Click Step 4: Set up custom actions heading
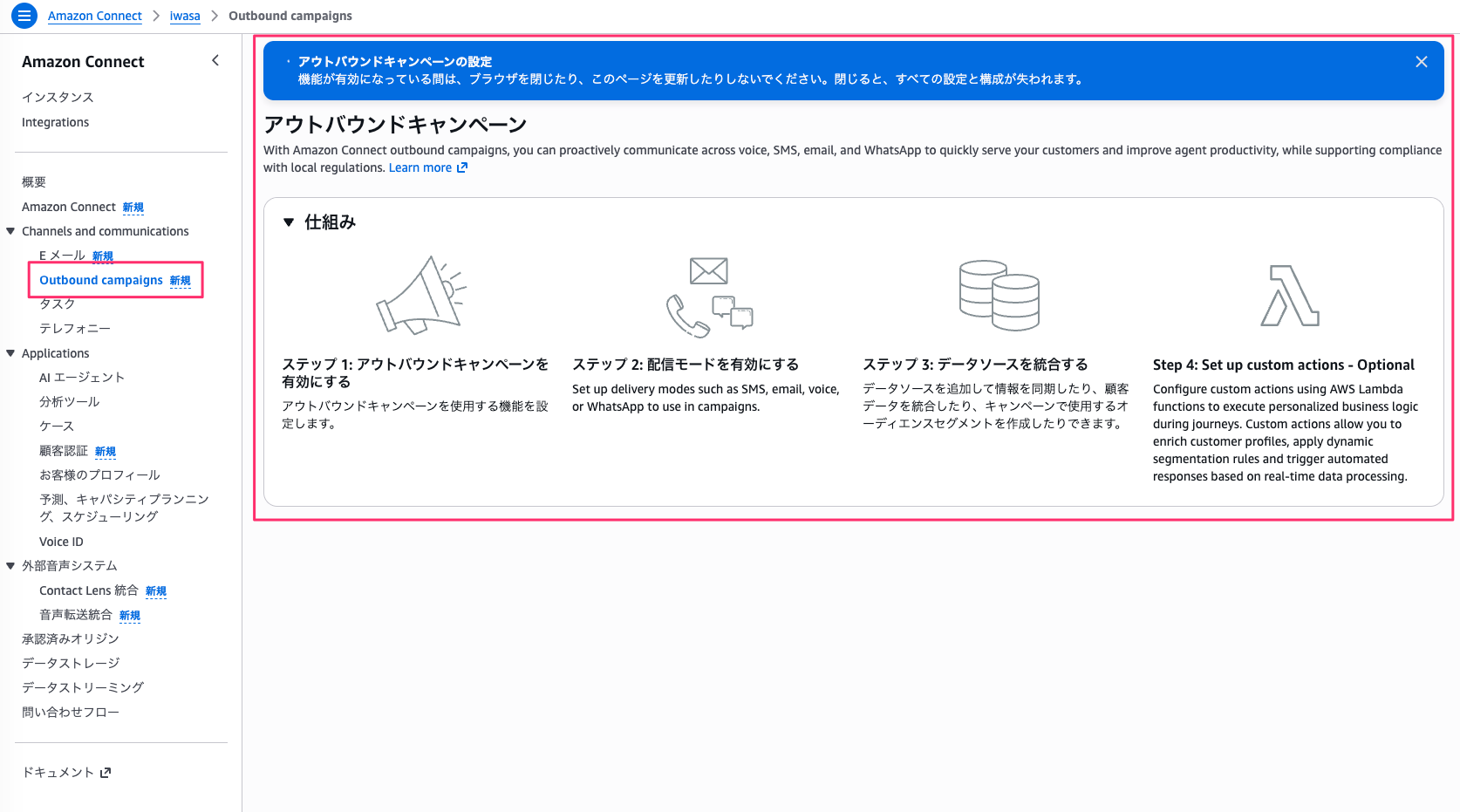The height and width of the screenshot is (812, 1460). [1284, 365]
